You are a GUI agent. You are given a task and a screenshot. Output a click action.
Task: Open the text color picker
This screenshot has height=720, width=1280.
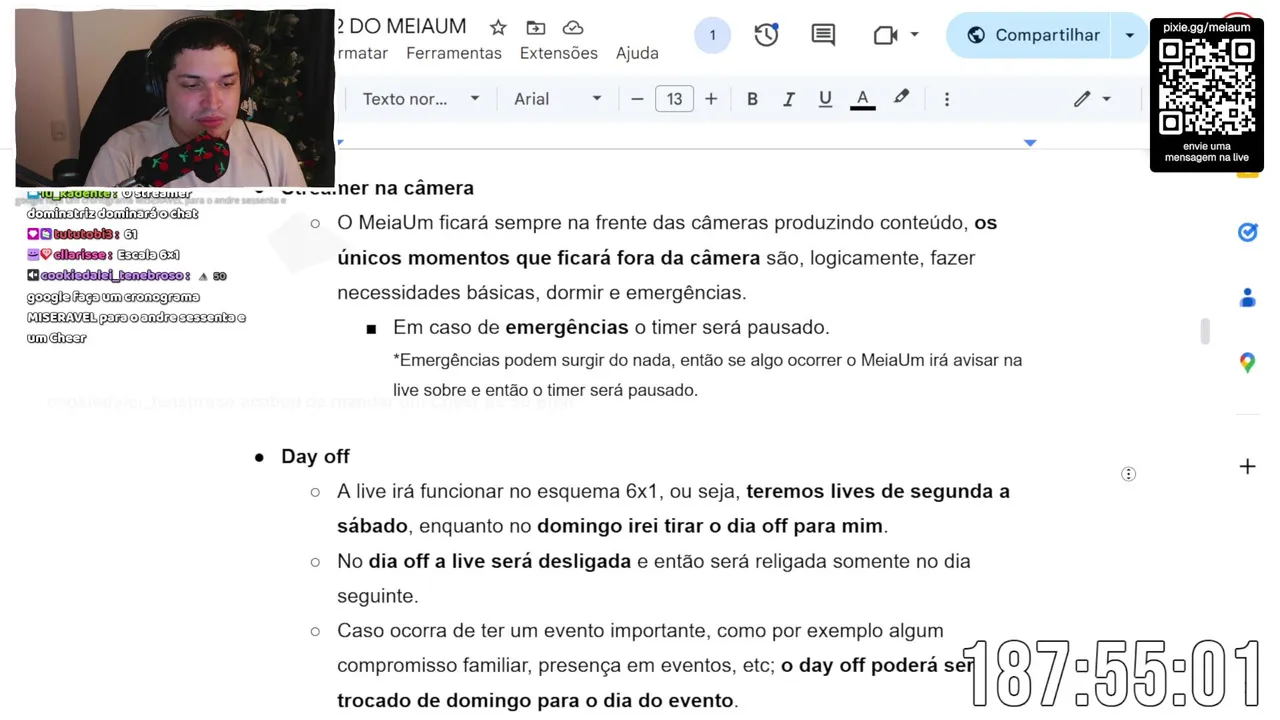pyautogui.click(x=862, y=99)
